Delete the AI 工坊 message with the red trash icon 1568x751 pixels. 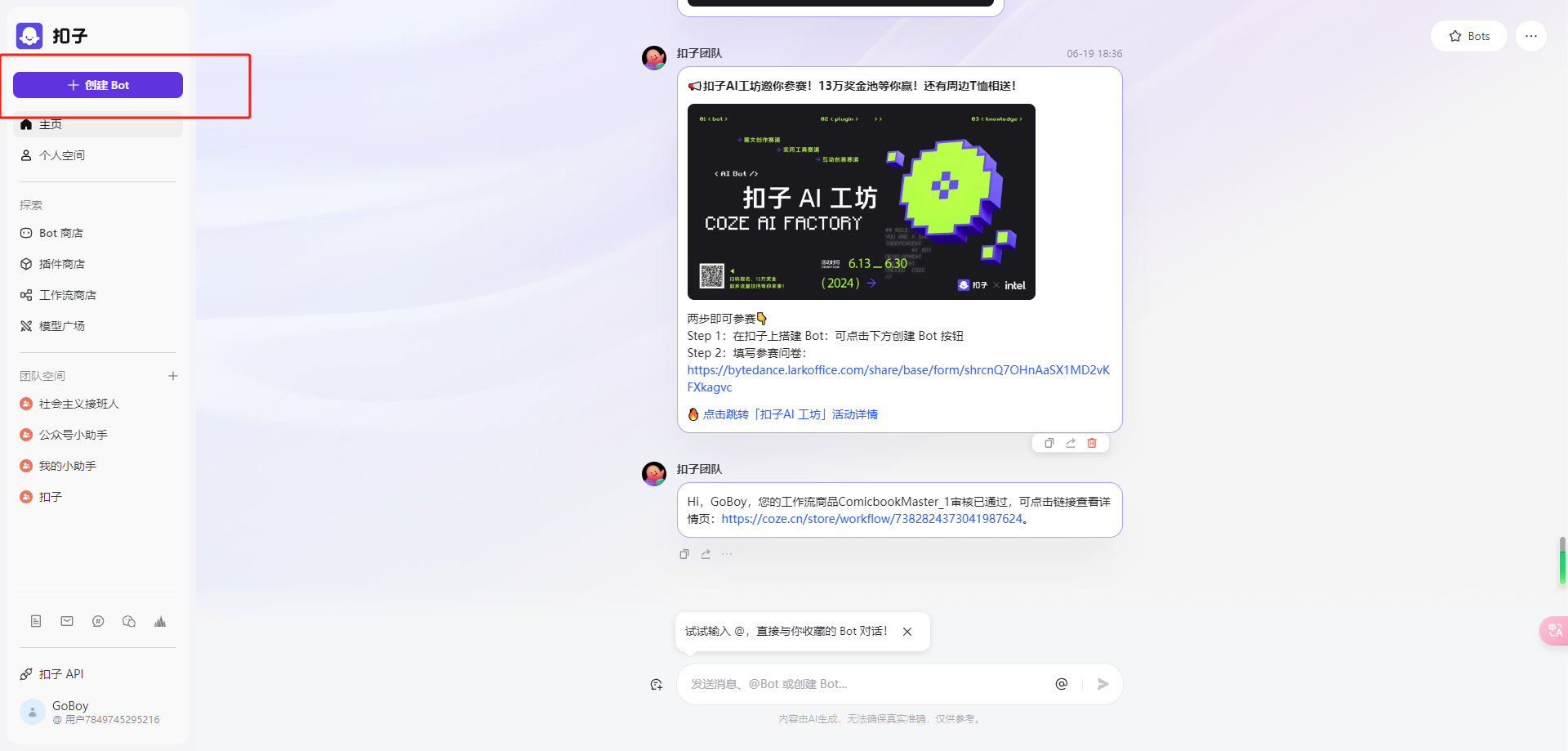tap(1092, 443)
